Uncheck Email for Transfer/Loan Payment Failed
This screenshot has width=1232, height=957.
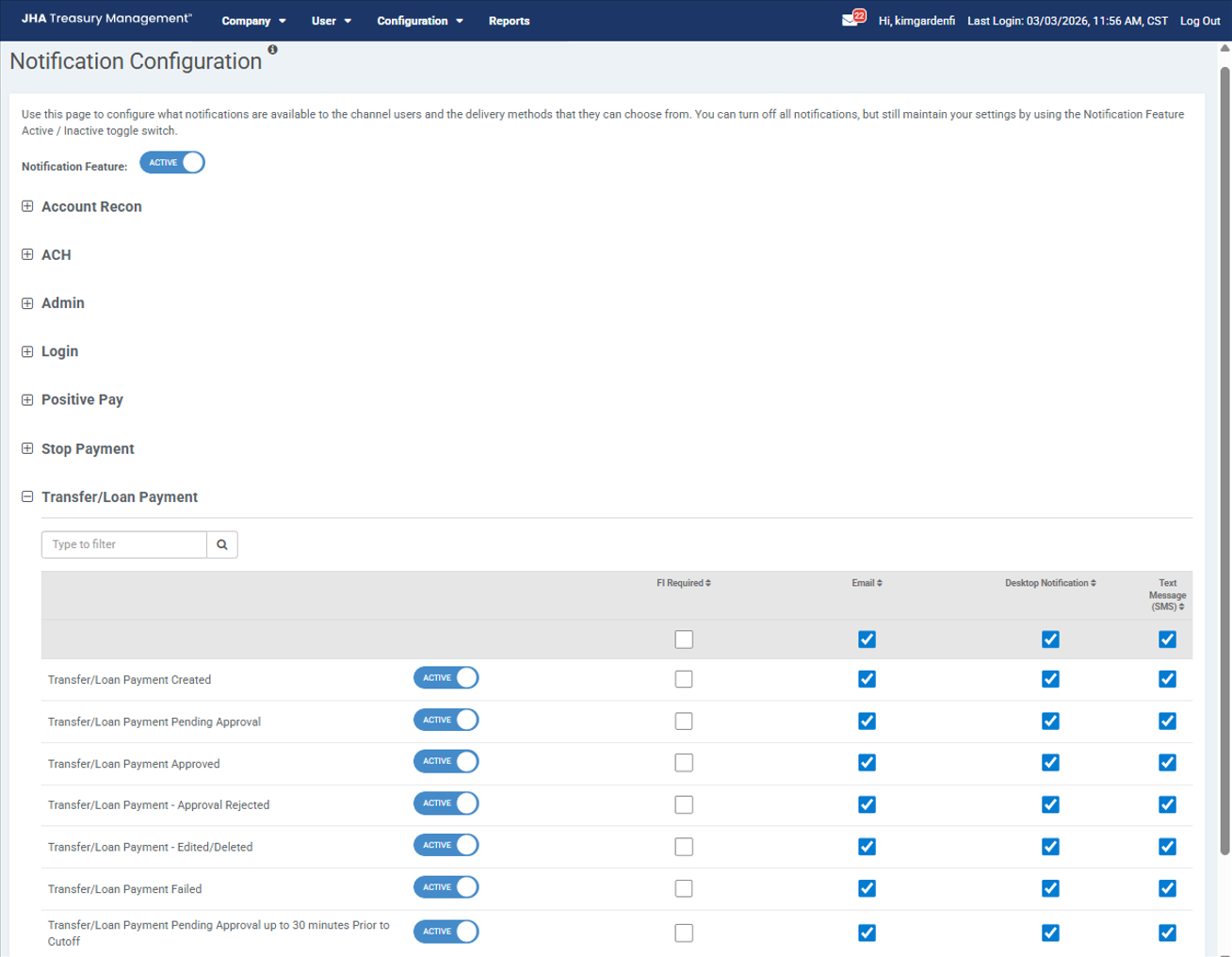pos(867,888)
